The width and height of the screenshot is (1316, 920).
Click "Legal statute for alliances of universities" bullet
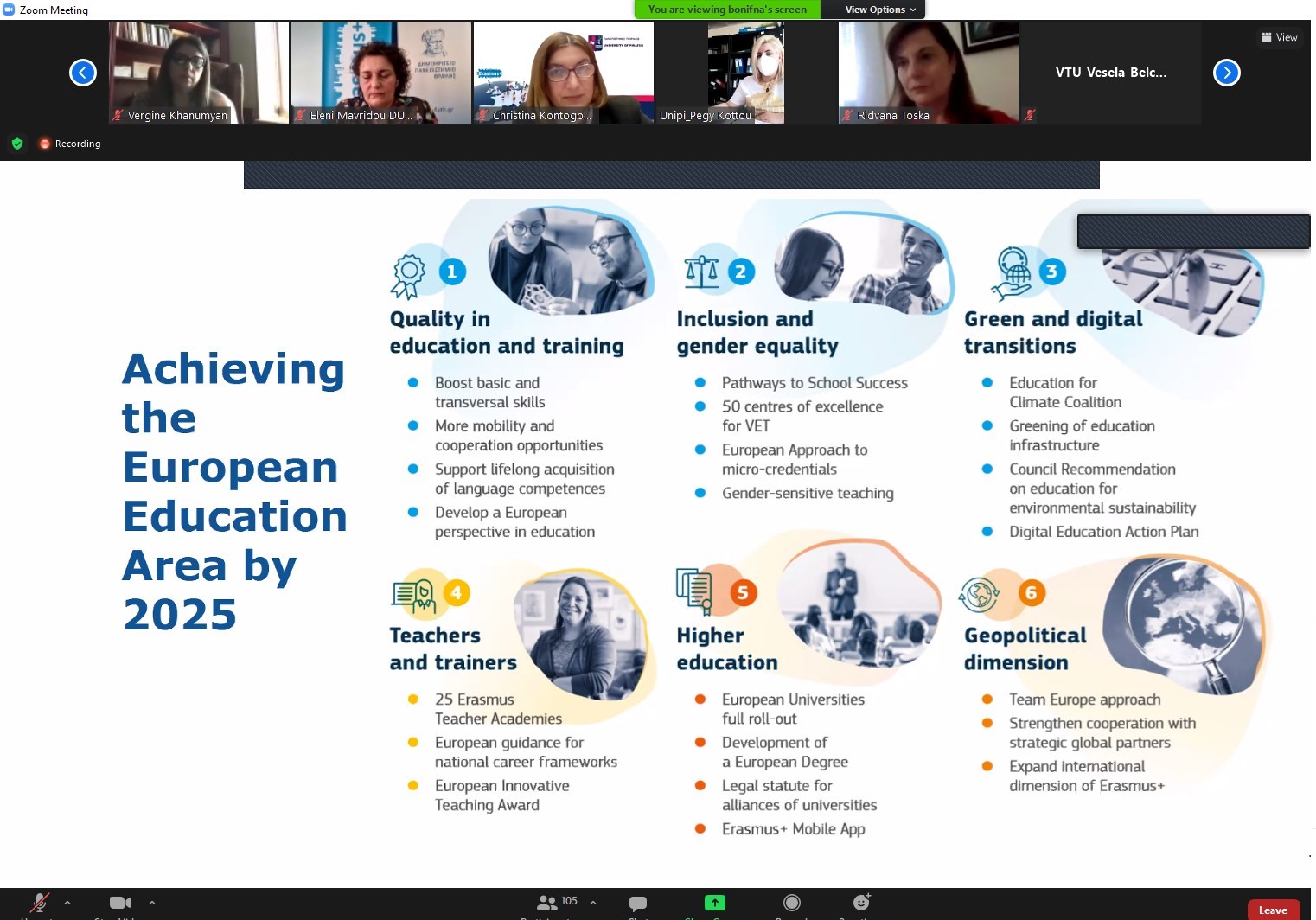(x=799, y=795)
